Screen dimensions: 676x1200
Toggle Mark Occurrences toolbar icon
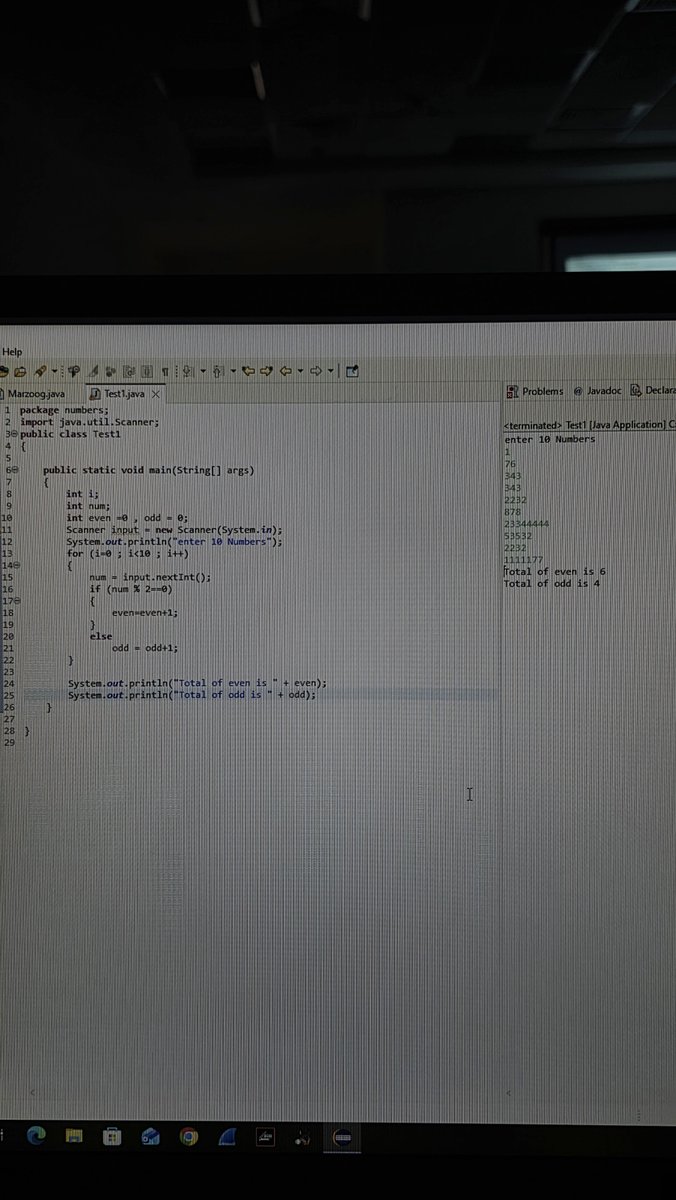92,371
